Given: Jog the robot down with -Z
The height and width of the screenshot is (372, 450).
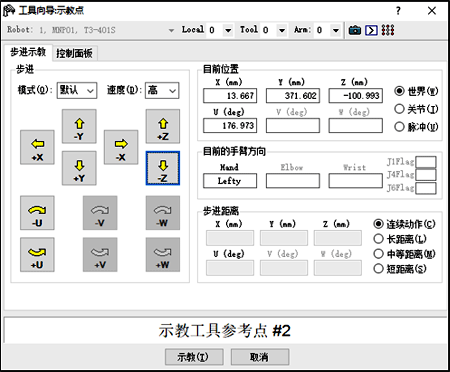Looking at the screenshot, I should coord(163,168).
